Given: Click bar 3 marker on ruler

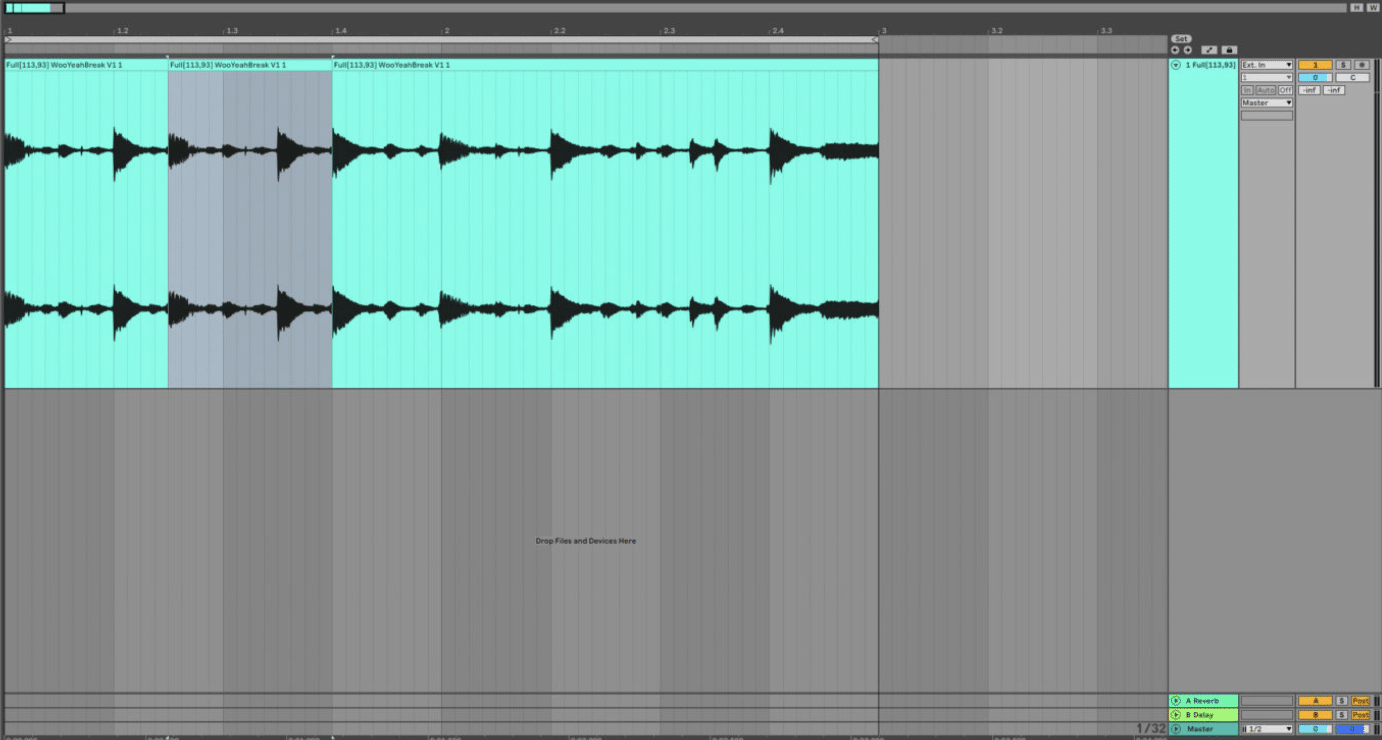Looking at the screenshot, I should [882, 31].
